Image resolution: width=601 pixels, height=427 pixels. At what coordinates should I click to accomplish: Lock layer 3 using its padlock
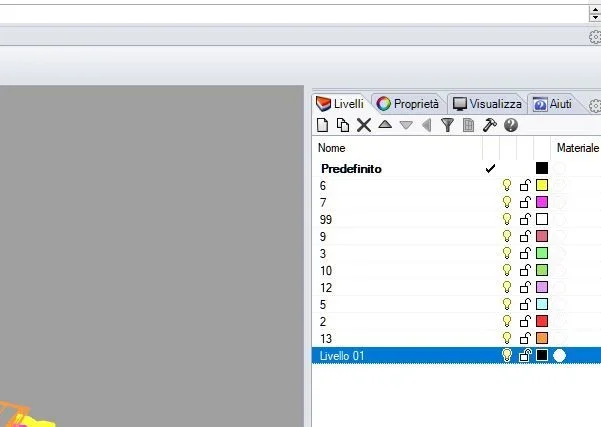tap(524, 253)
